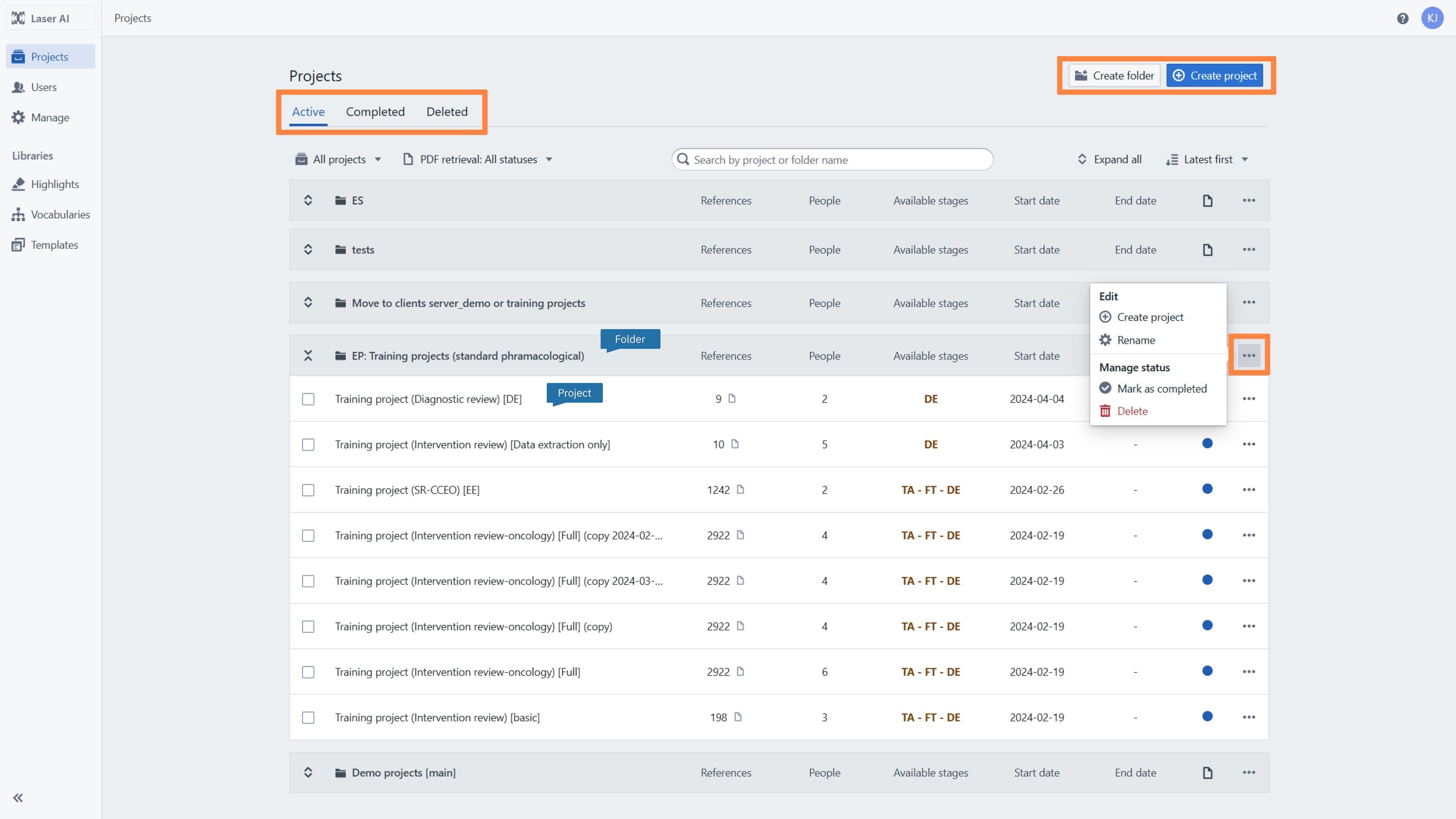
Task: Open three-dot menu for Data extraction only project
Action: tap(1249, 444)
